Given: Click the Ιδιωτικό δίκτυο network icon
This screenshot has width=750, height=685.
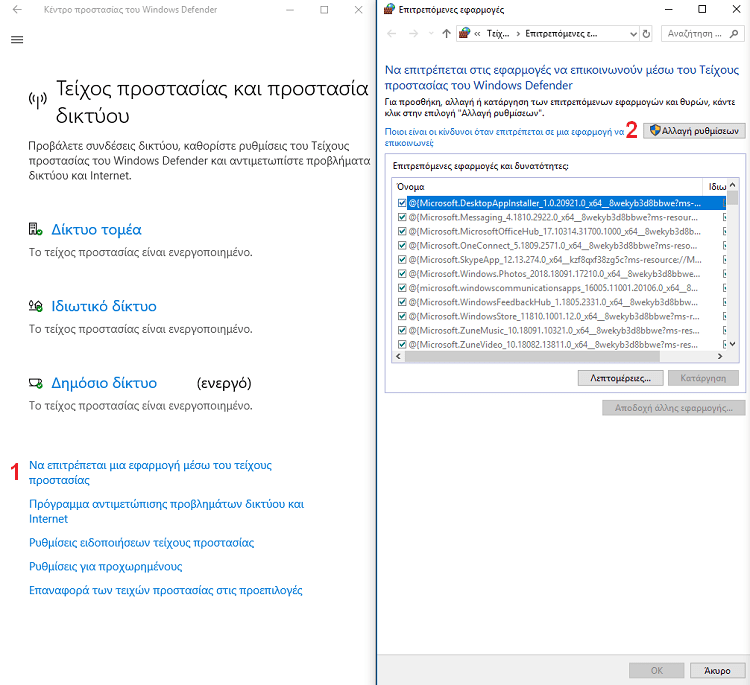Looking at the screenshot, I should (35, 306).
